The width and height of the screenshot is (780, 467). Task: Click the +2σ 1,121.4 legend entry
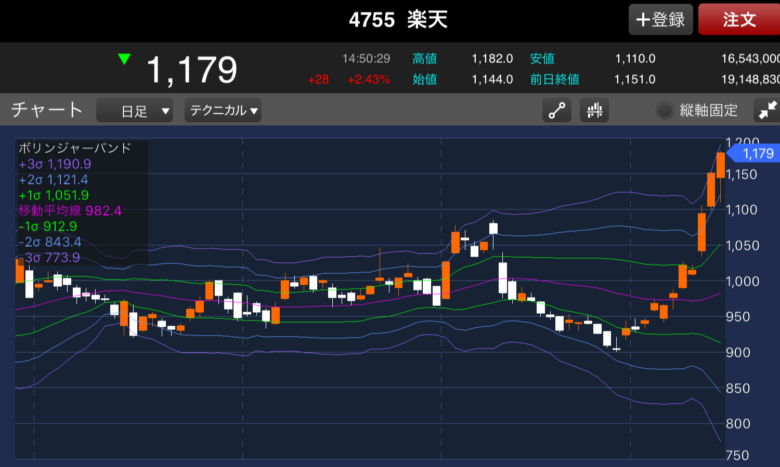(53, 180)
